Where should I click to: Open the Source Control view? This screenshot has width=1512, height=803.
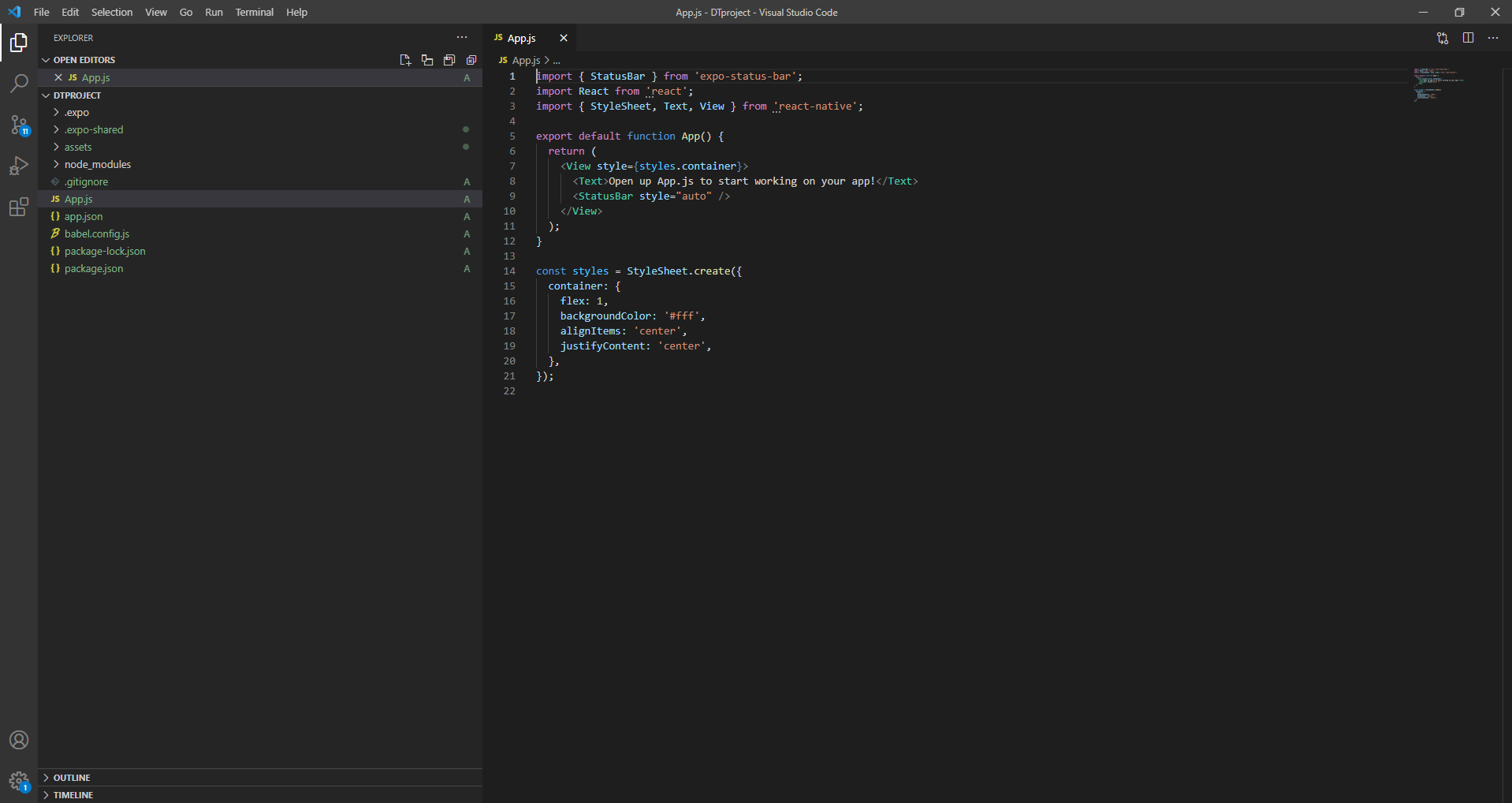[x=19, y=125]
